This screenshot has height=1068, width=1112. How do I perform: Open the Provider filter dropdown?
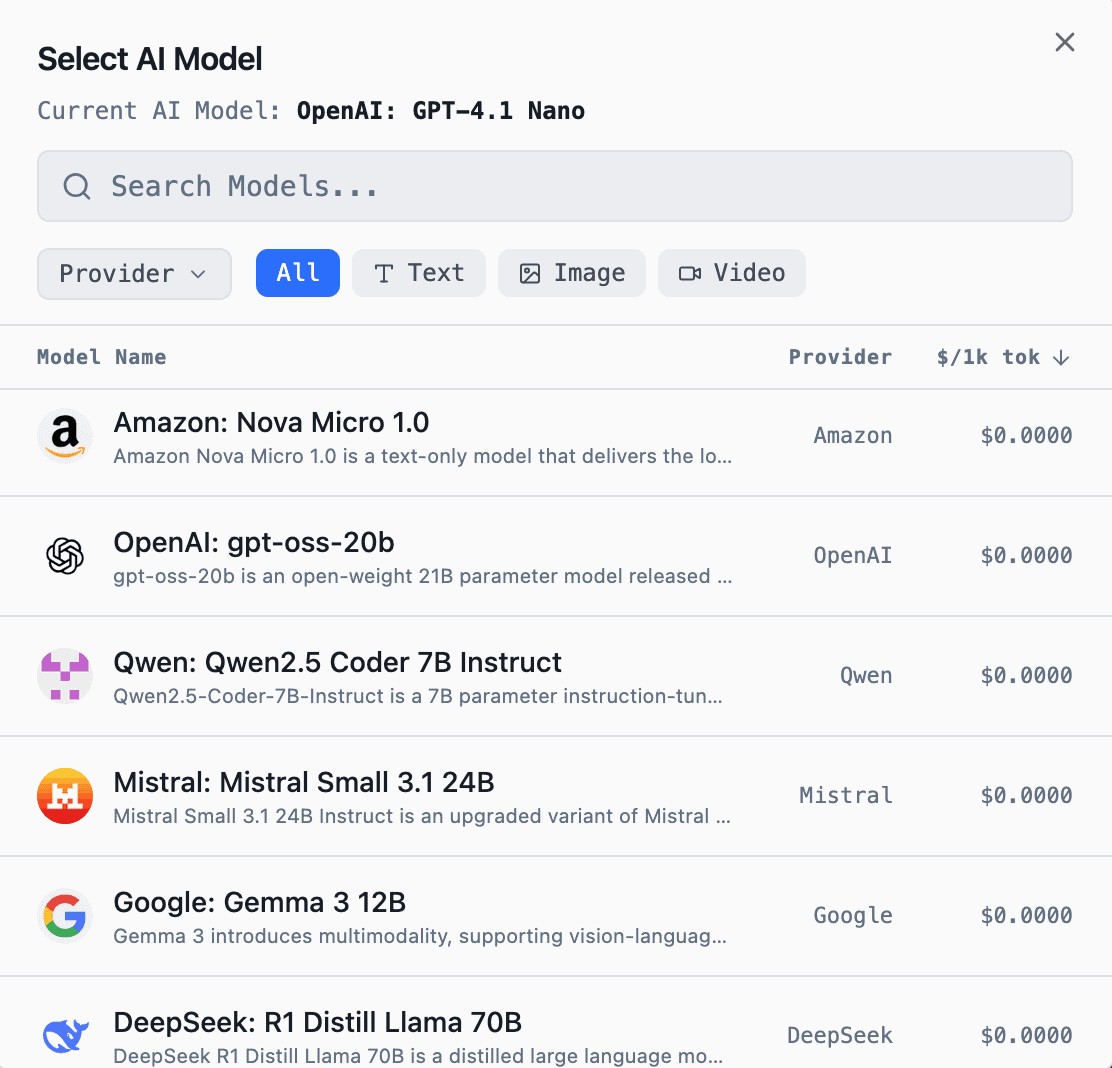coord(134,274)
